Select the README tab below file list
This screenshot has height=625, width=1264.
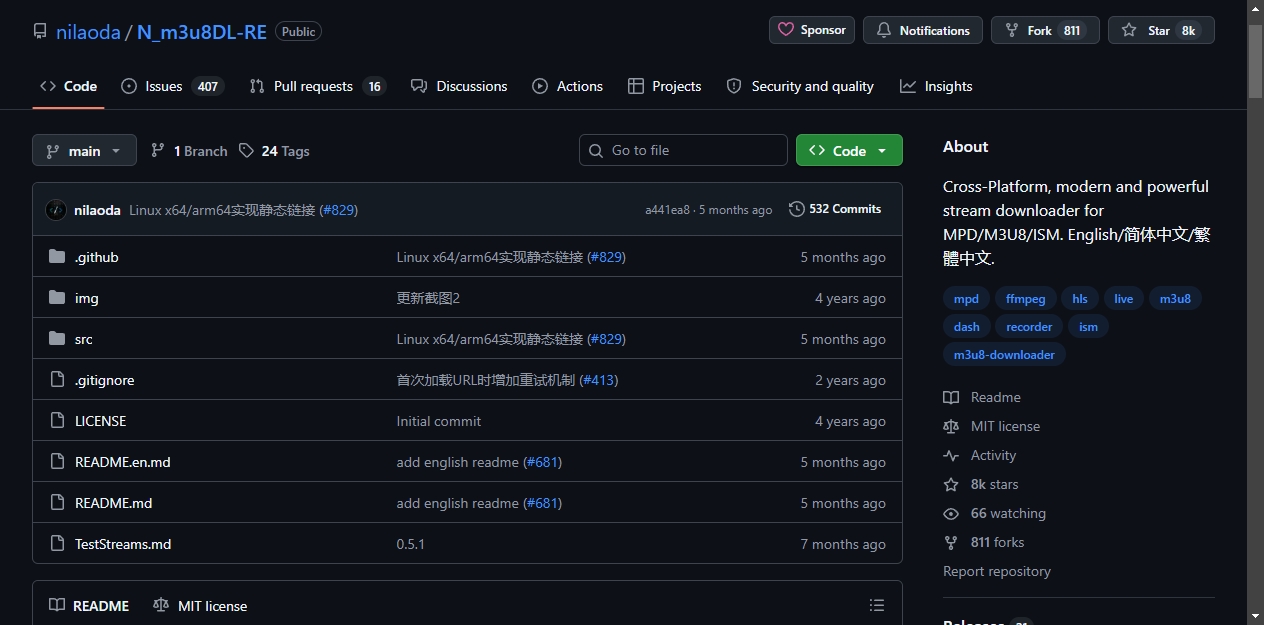pyautogui.click(x=89, y=606)
